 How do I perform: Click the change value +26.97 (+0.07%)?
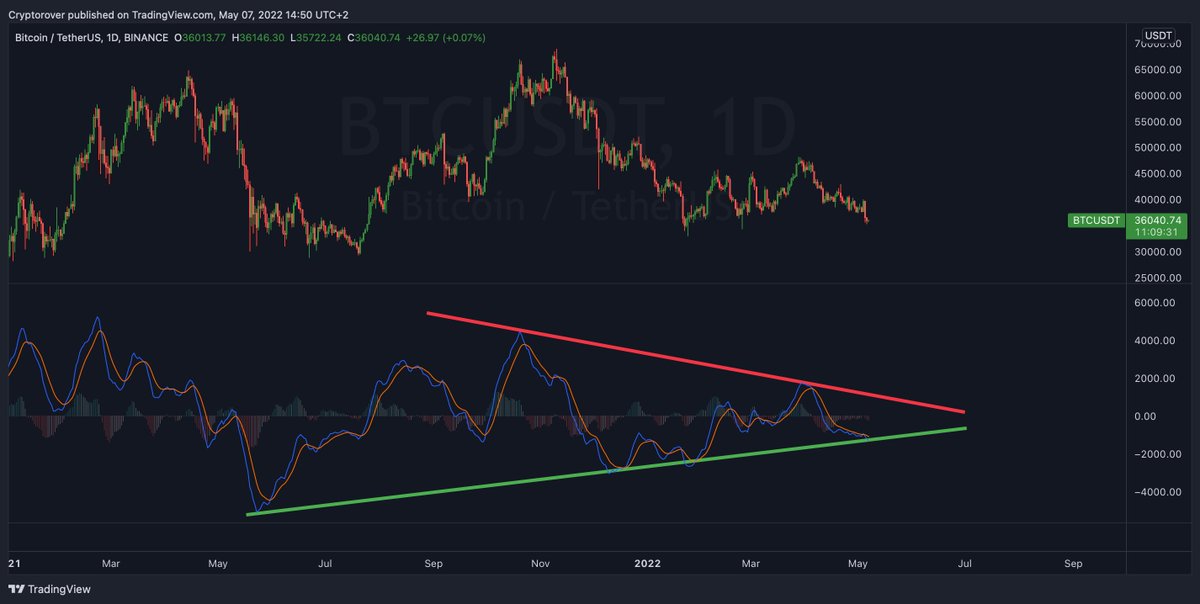pos(445,38)
